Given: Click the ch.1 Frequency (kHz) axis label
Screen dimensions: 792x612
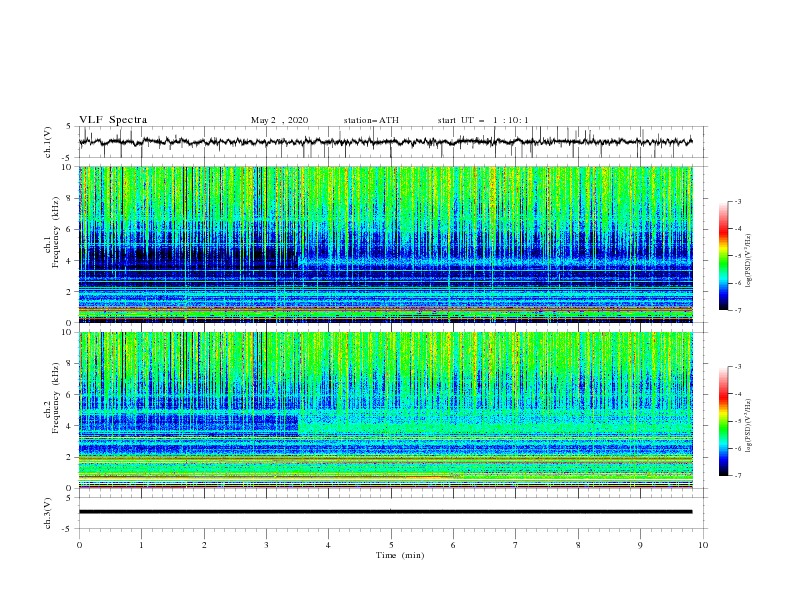Looking at the screenshot, I should pyautogui.click(x=52, y=233).
